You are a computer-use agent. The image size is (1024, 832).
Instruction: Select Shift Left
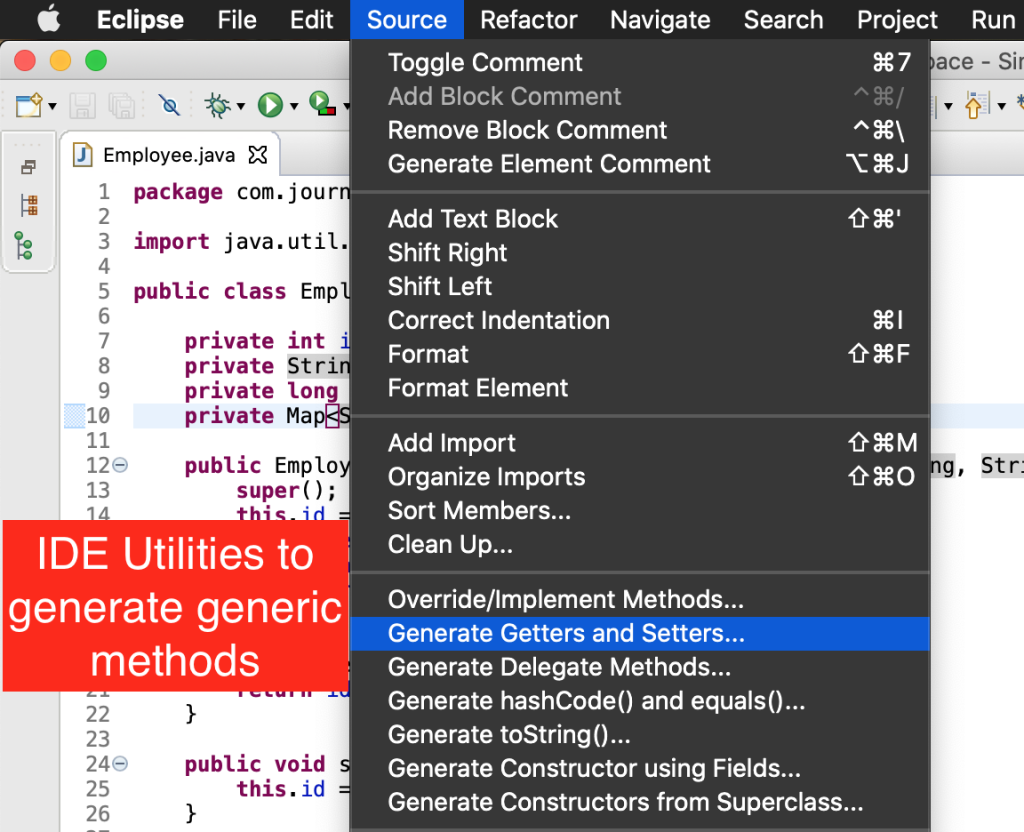[x=640, y=287]
